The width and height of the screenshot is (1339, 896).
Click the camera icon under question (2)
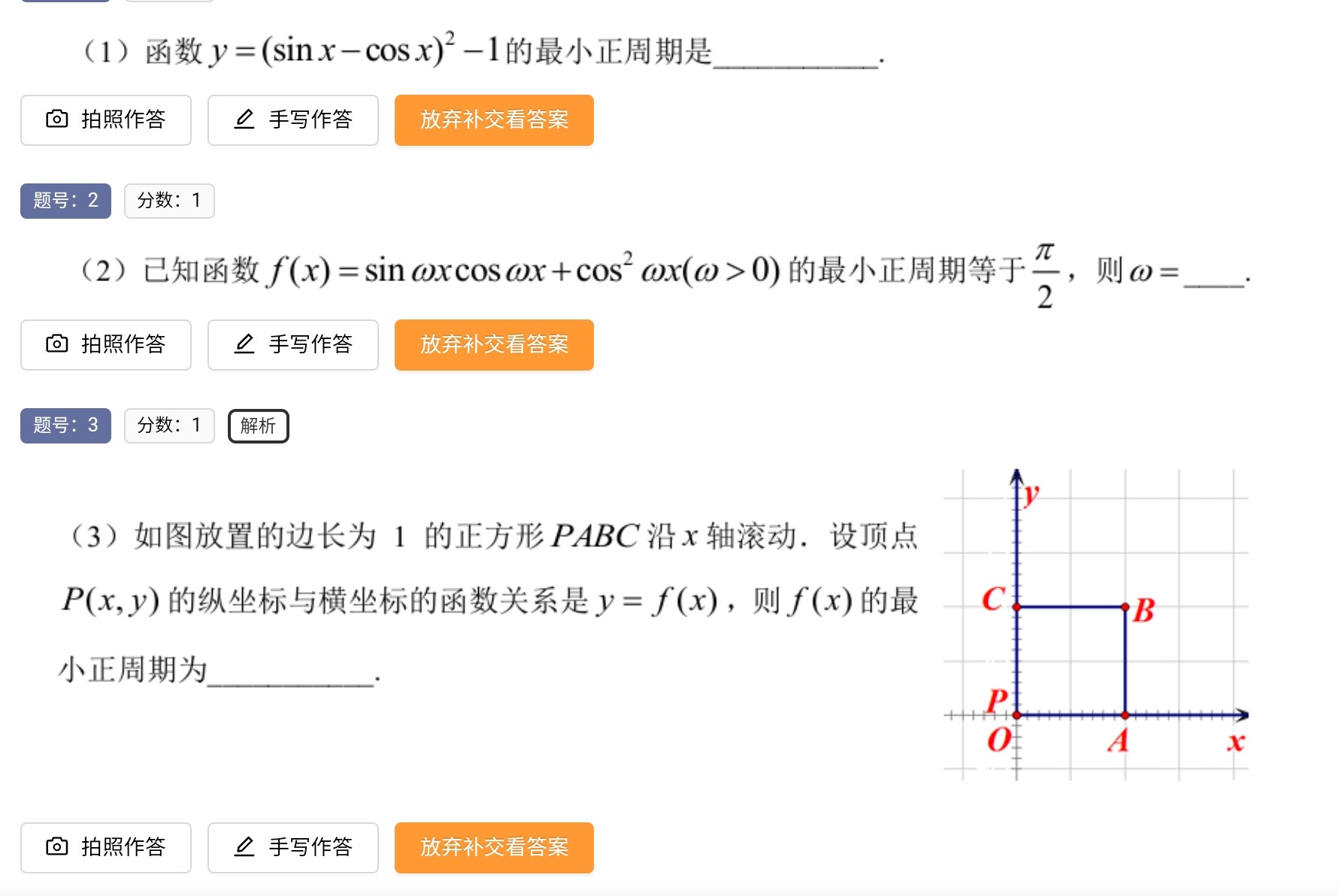pos(57,344)
